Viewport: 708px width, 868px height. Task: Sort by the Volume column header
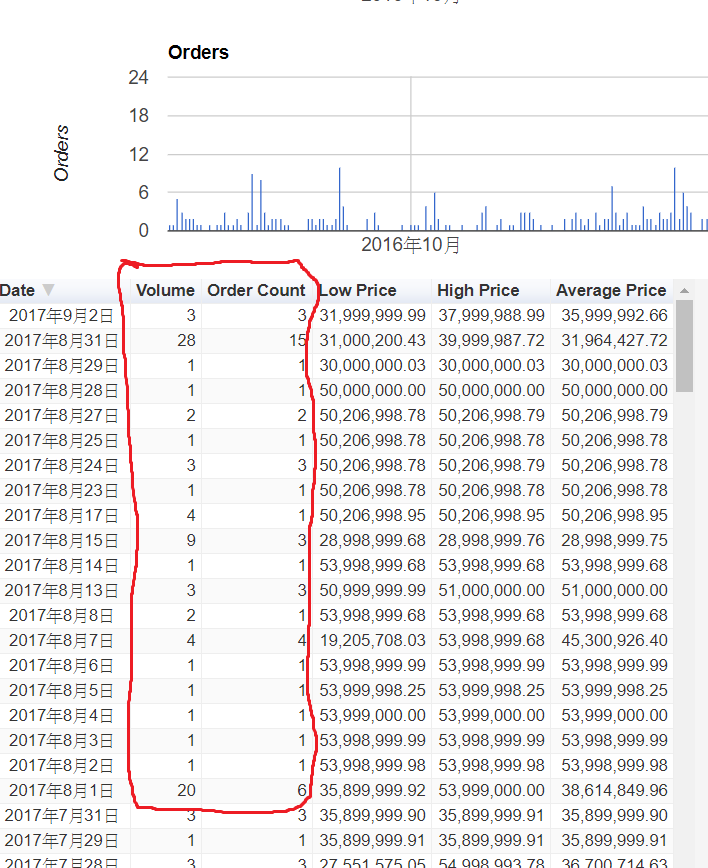click(x=166, y=290)
